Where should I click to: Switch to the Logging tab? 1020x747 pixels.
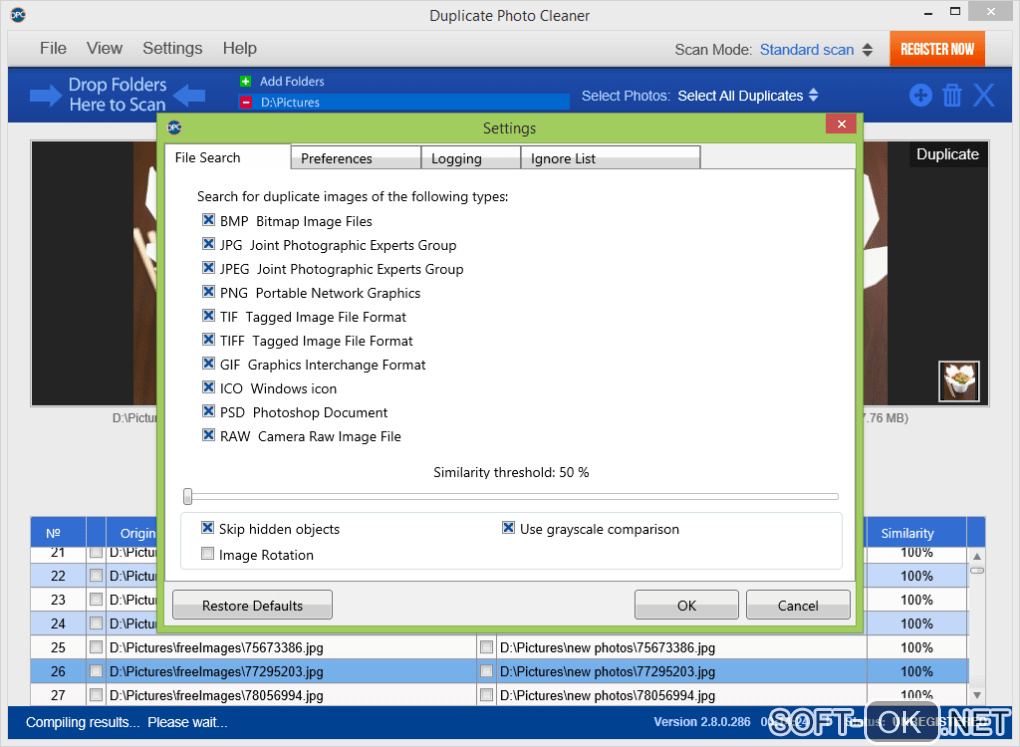[x=471, y=159]
